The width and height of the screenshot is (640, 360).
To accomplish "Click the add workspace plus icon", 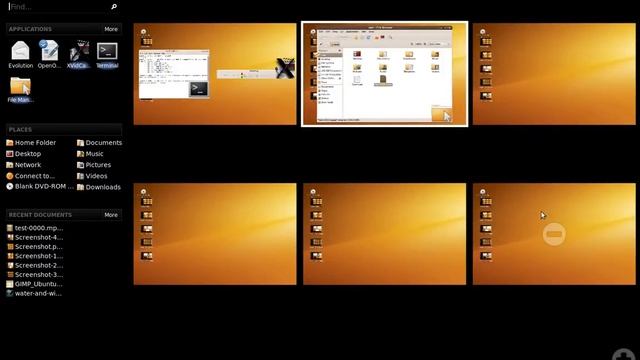I will [624, 354].
